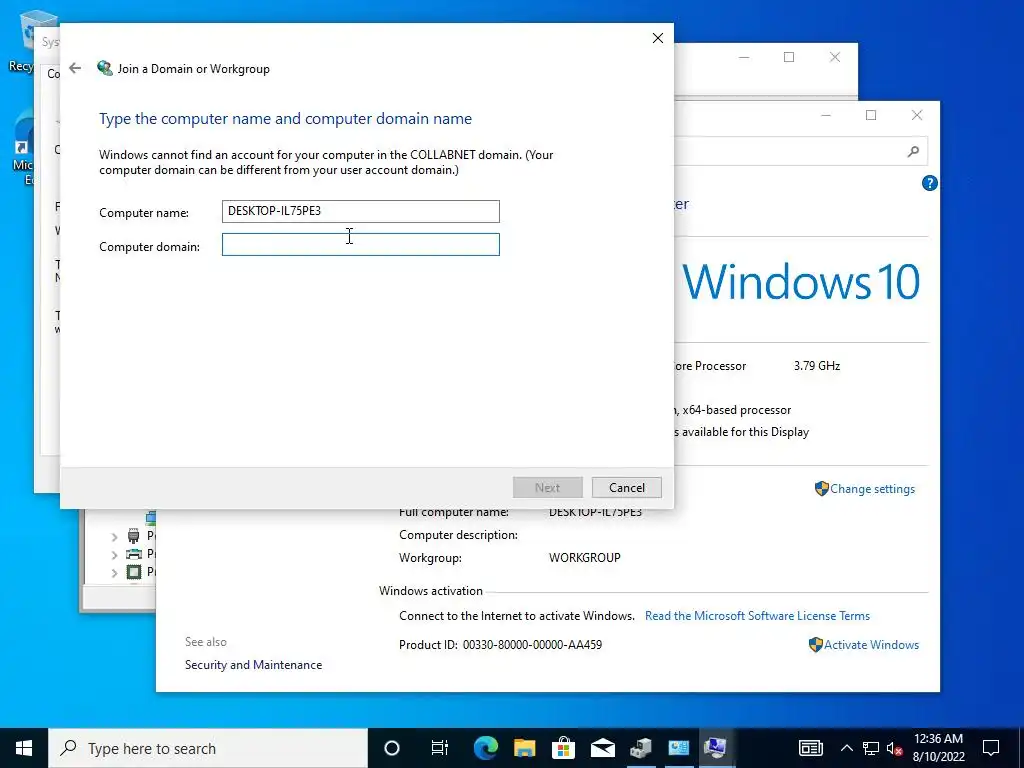Maximize the System window
Viewport: 1024px width, 768px height.
point(871,116)
